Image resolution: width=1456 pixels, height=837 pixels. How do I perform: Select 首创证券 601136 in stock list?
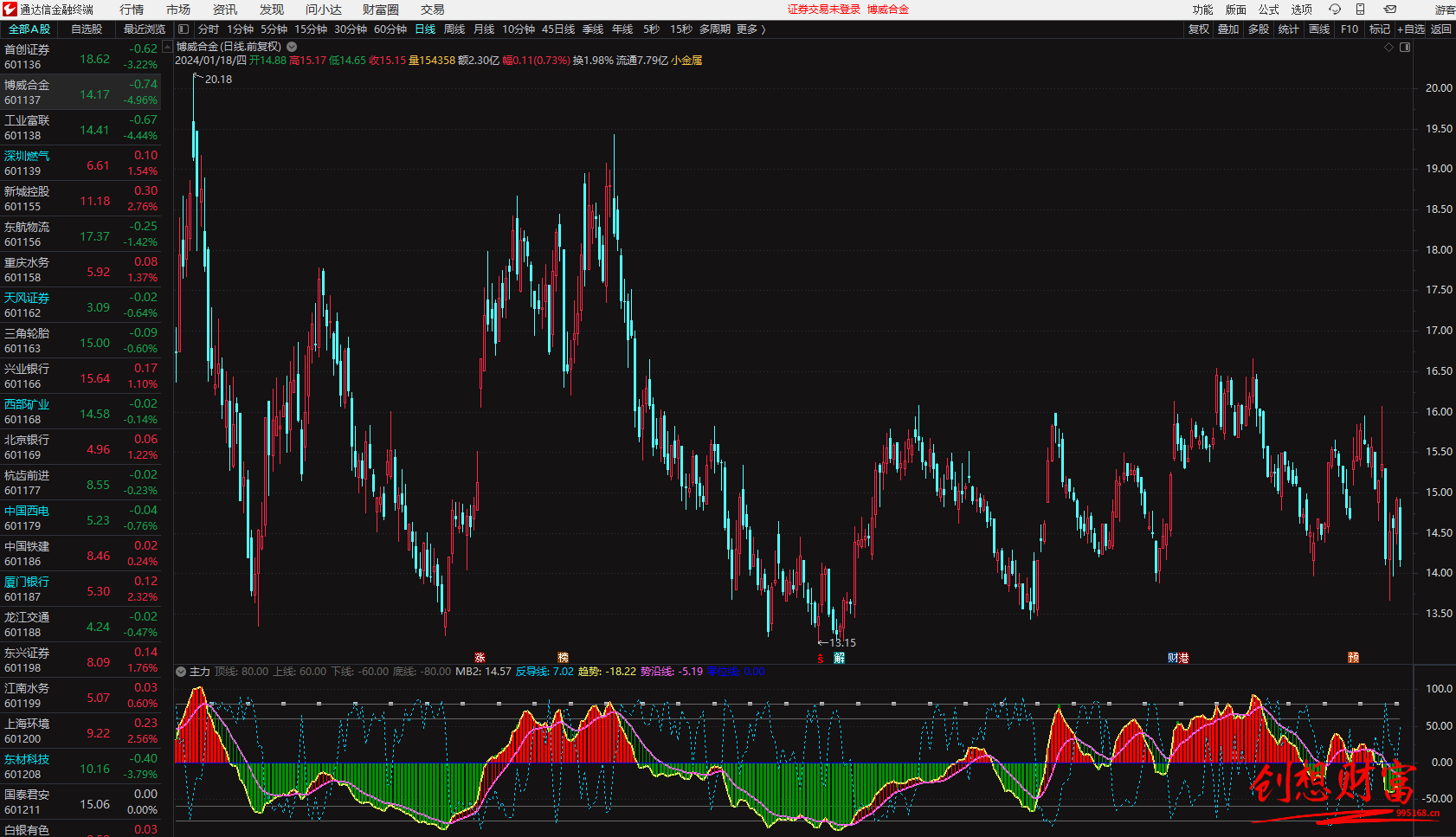[x=81, y=56]
